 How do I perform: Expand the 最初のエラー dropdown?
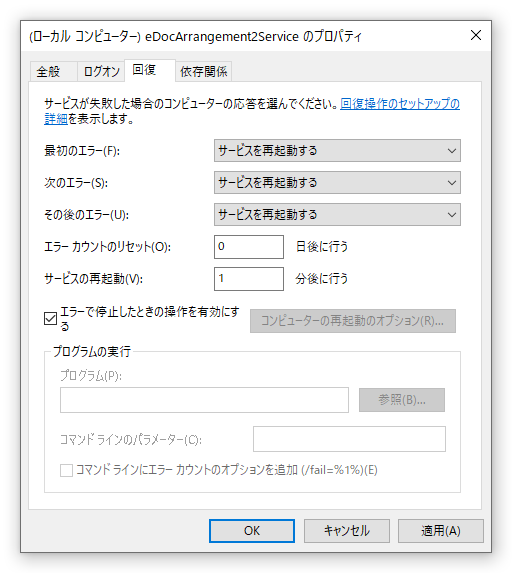(x=337, y=151)
